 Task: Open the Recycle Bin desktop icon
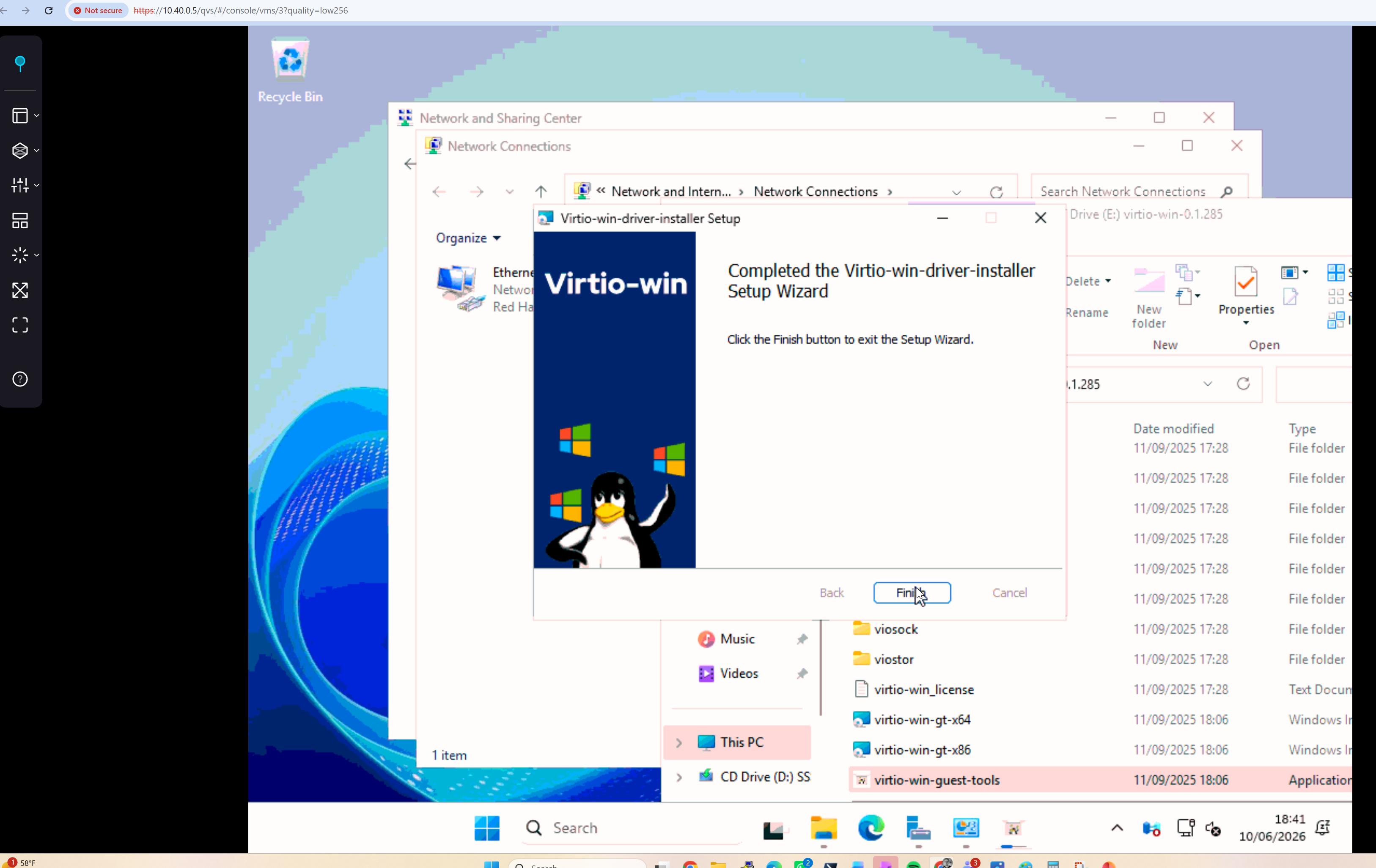click(x=290, y=70)
